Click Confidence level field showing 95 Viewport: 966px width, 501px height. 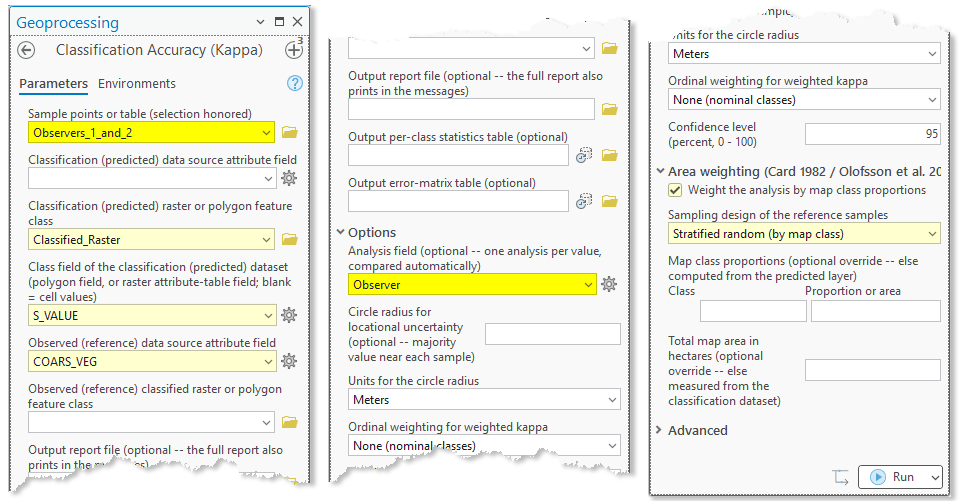[x=872, y=134]
